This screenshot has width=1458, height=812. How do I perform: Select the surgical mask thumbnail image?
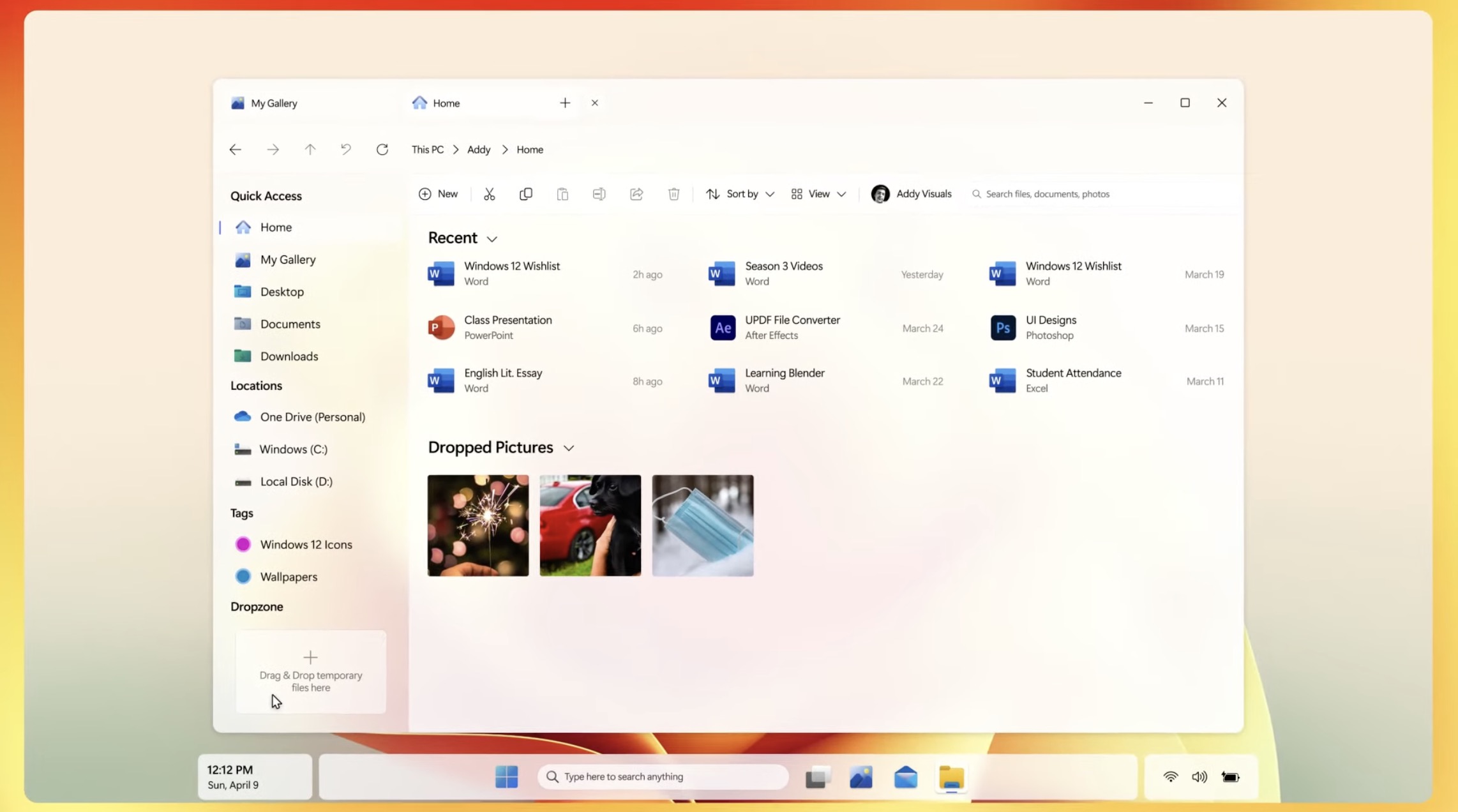point(703,525)
